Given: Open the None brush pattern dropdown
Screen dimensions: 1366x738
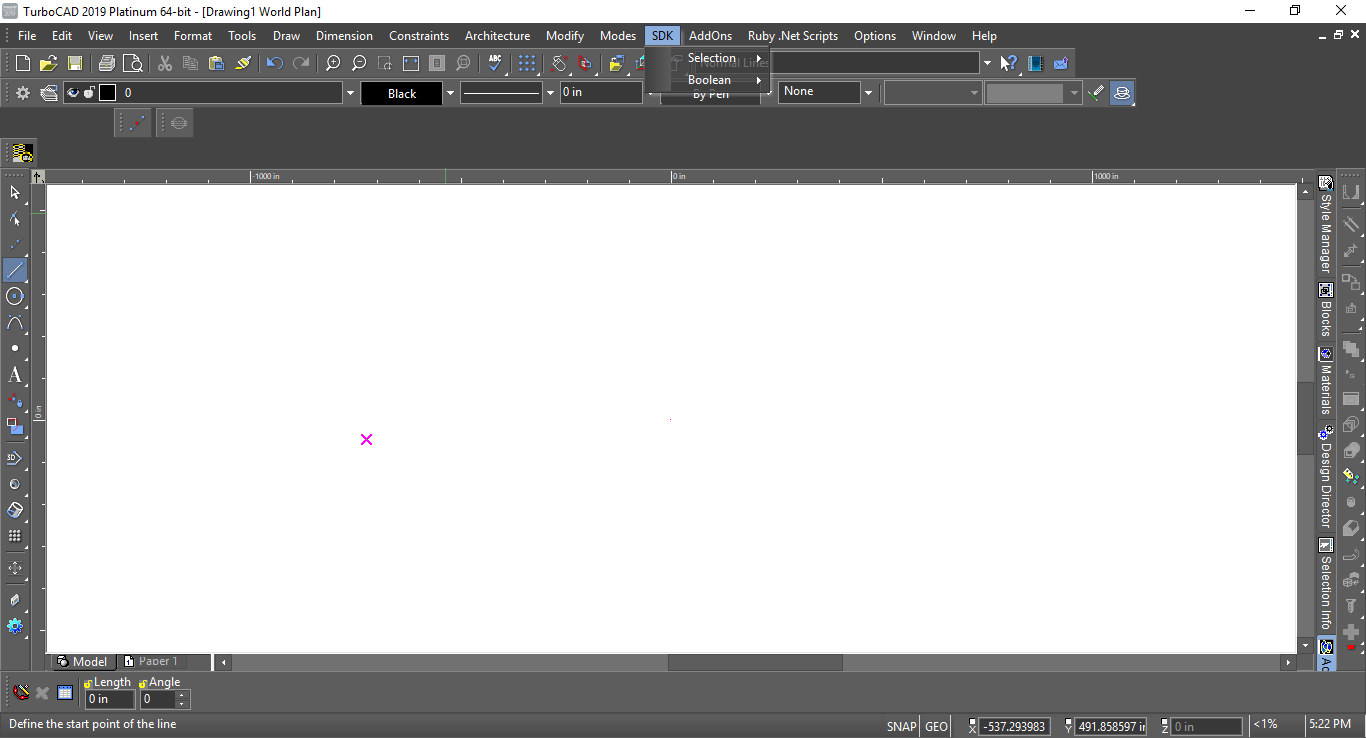Looking at the screenshot, I should click(868, 93).
